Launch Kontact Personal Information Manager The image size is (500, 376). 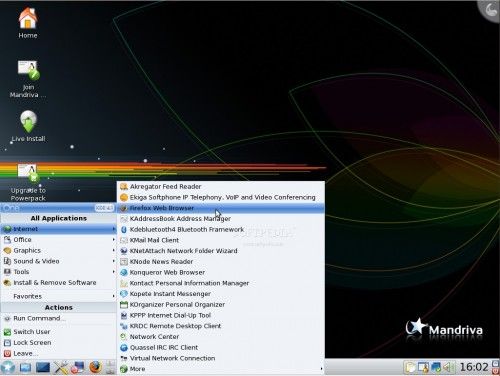221,283
